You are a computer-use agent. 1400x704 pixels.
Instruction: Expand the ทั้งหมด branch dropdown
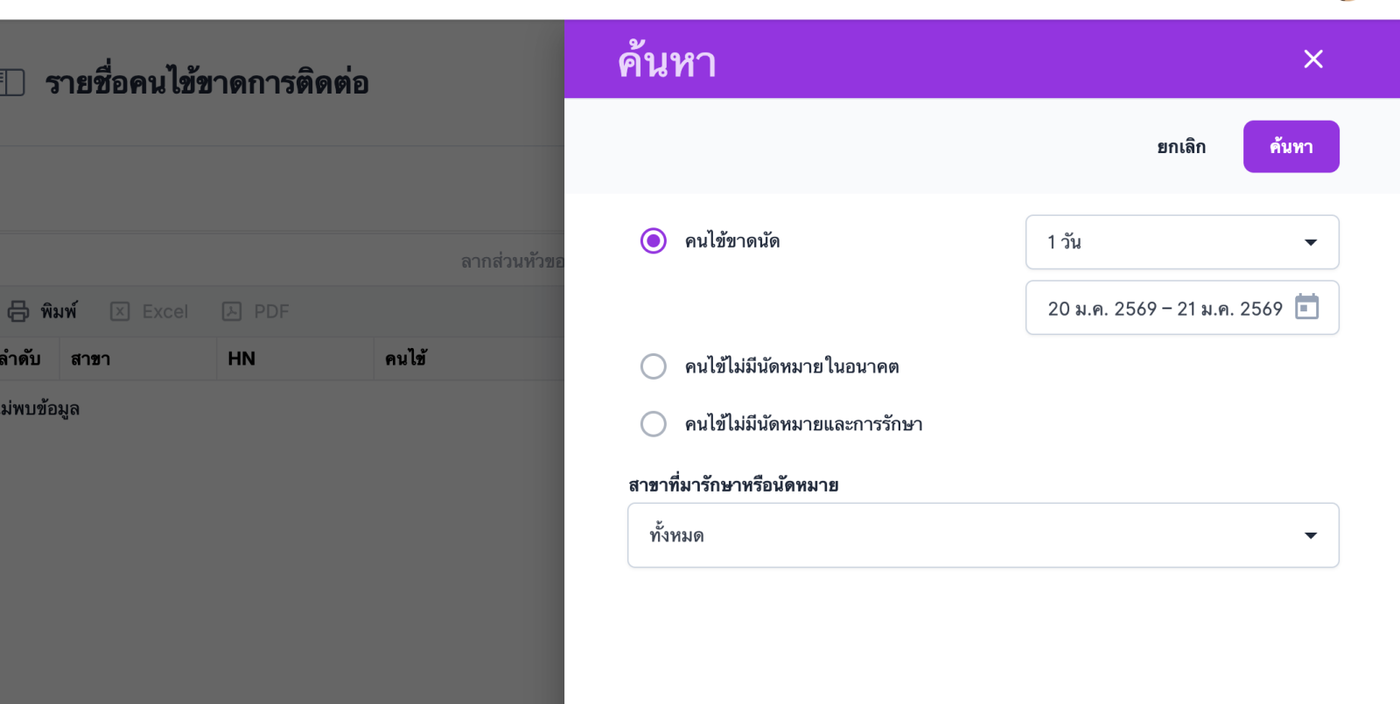982,535
